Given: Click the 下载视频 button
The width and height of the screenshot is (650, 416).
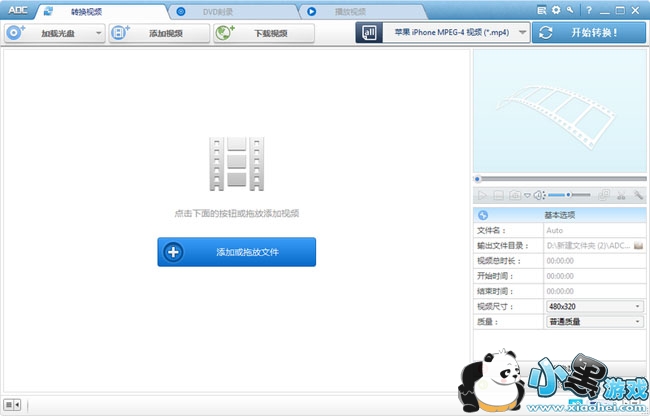Looking at the screenshot, I should (264, 33).
